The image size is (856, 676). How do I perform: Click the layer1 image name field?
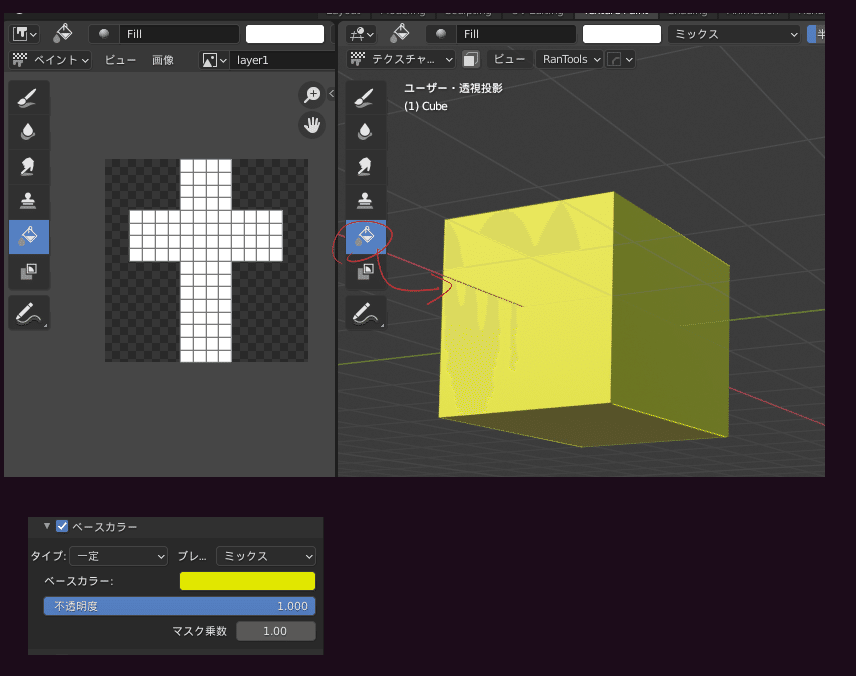[283, 60]
